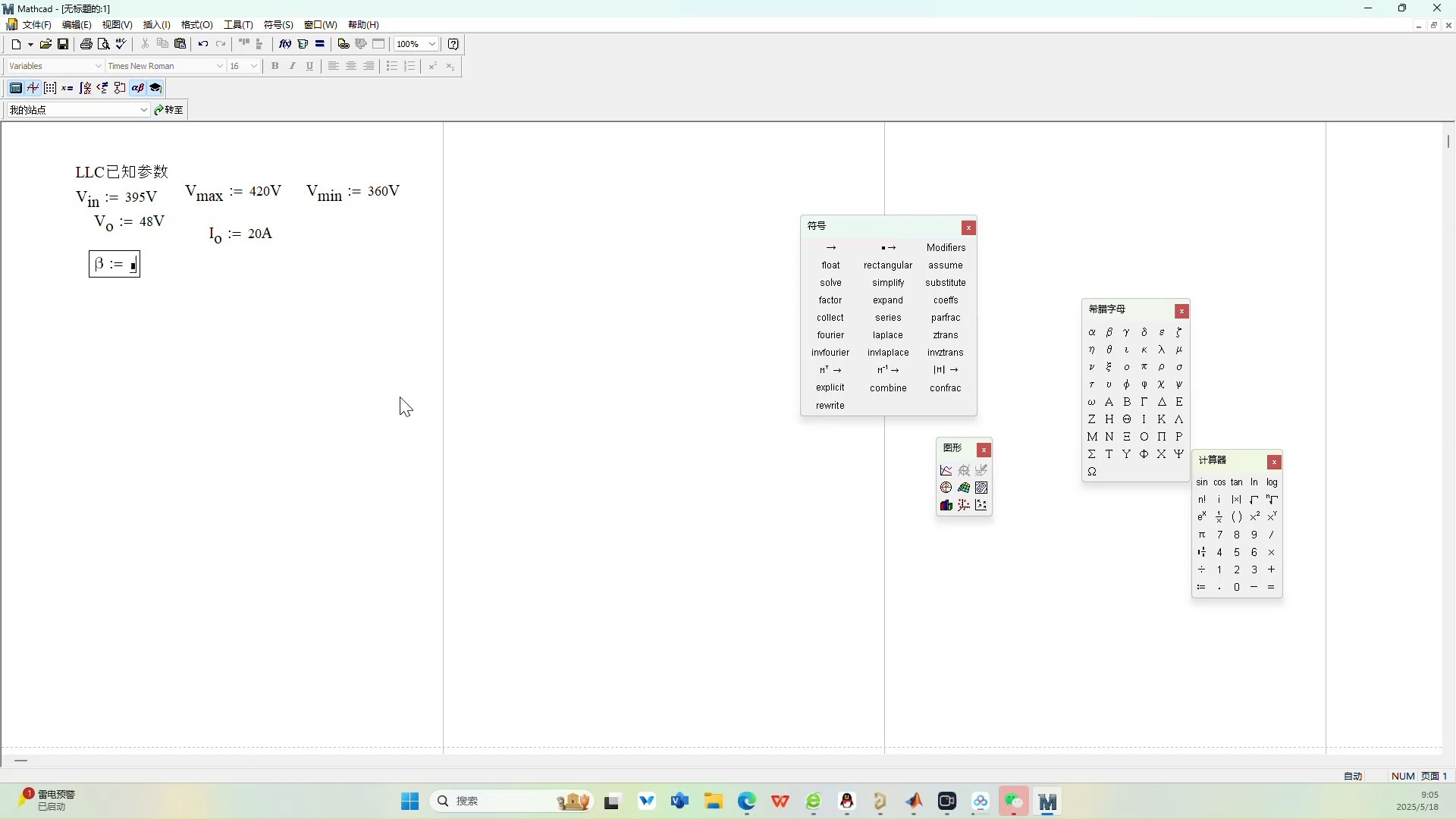Select the surface plot icon in the 图形 palette
Image resolution: width=1456 pixels, height=819 pixels.
(x=964, y=488)
